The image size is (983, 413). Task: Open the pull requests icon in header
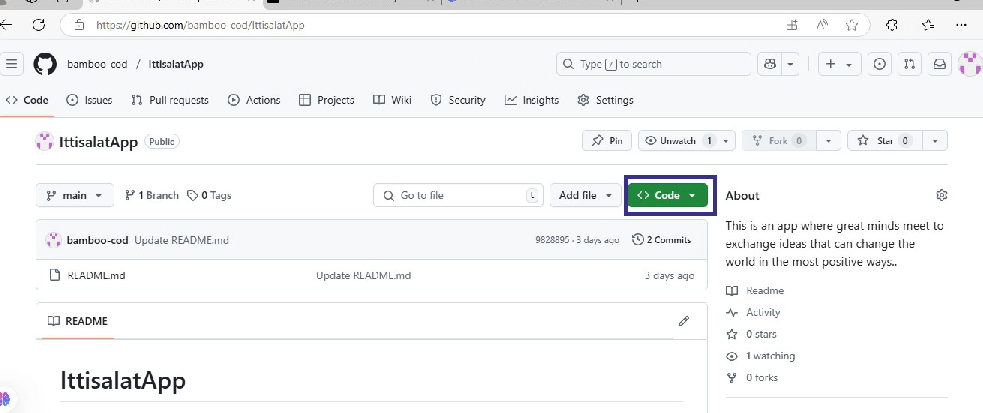[910, 64]
